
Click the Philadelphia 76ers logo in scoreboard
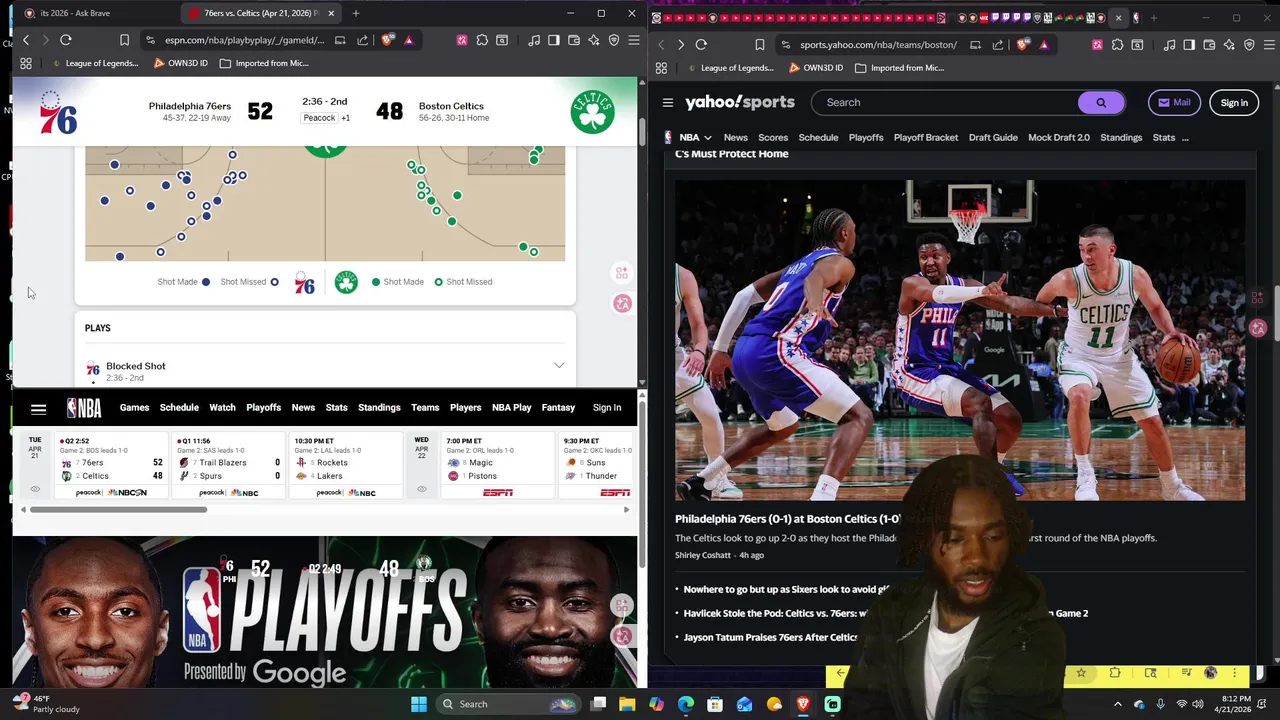(x=58, y=112)
